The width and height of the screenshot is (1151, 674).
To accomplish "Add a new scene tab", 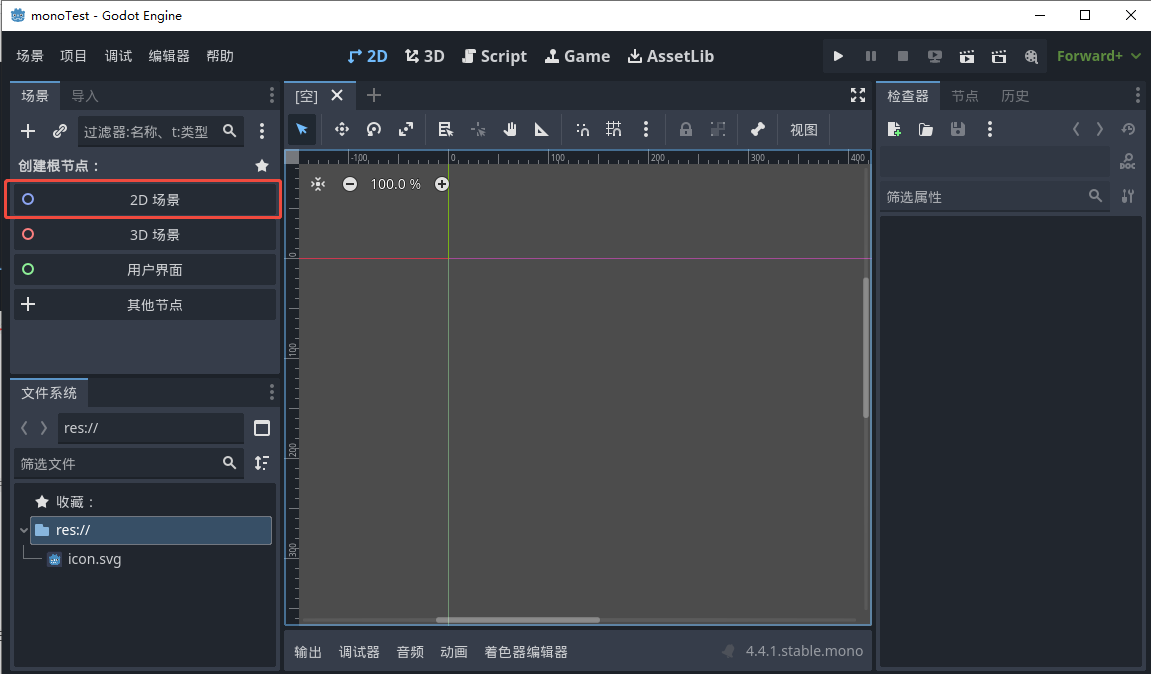I will (x=374, y=95).
